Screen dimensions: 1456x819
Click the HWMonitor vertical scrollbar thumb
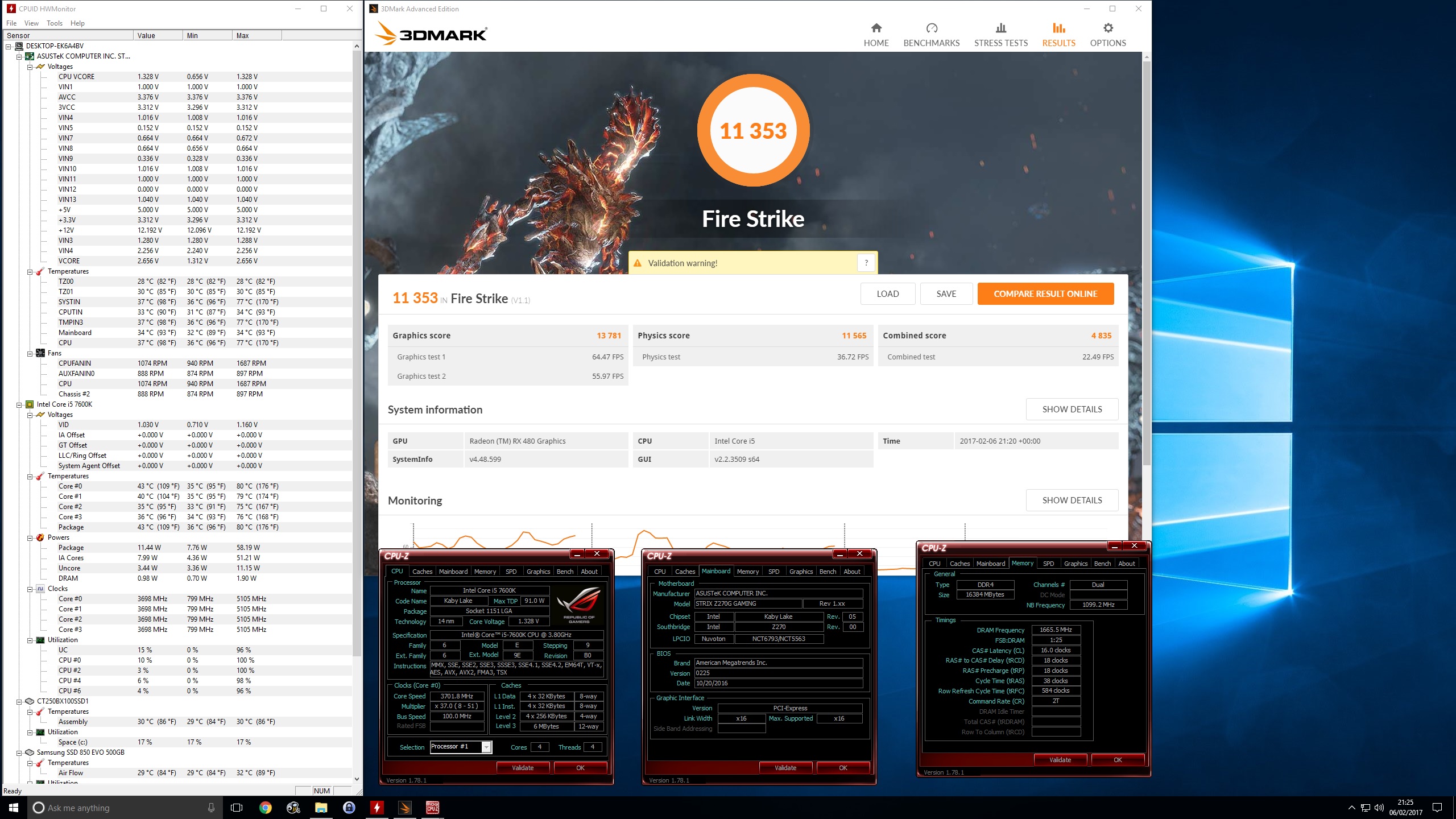357,353
